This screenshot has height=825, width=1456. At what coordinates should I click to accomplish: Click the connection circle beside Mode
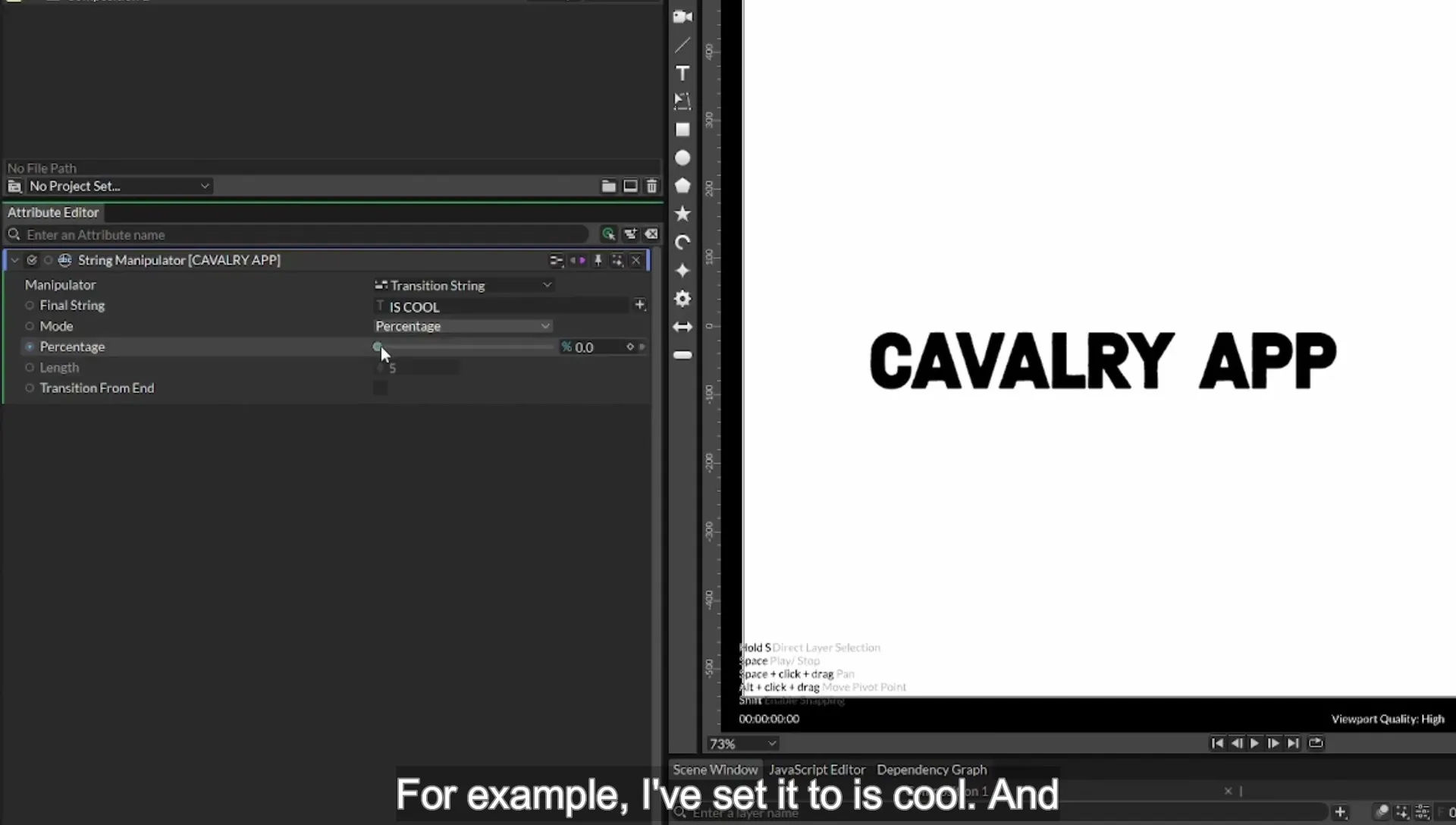pyautogui.click(x=30, y=326)
